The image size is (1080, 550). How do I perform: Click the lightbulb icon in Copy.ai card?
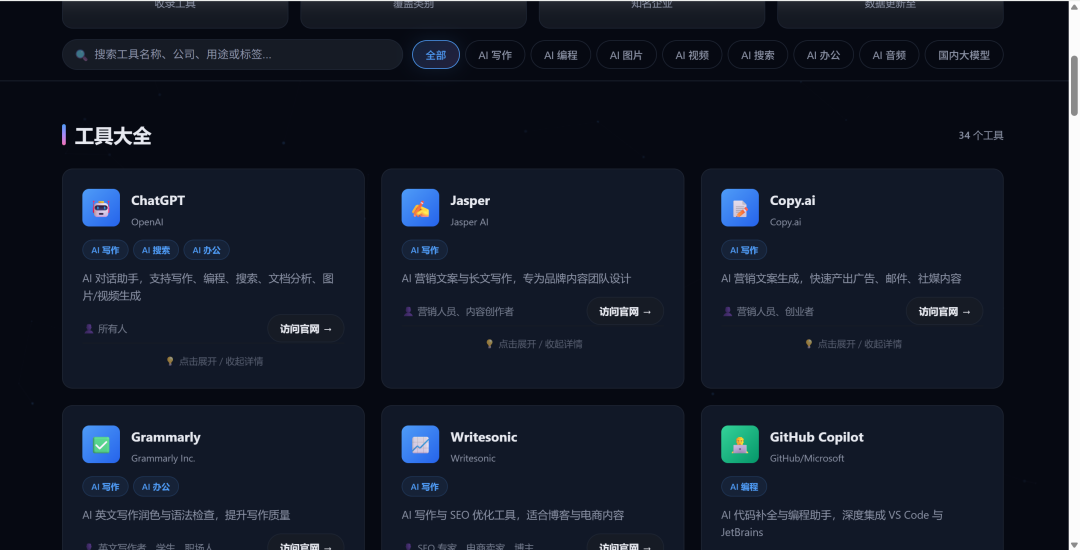point(809,344)
